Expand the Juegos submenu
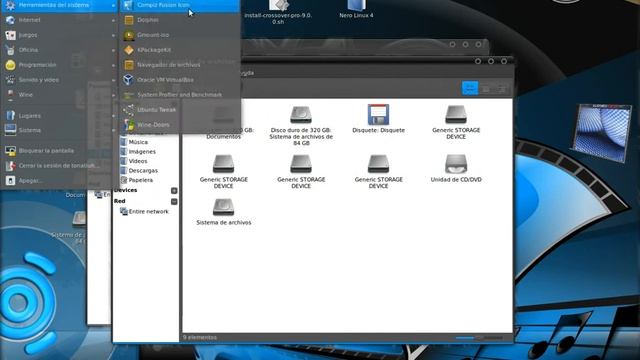This screenshot has height=360, width=640. coord(60,35)
